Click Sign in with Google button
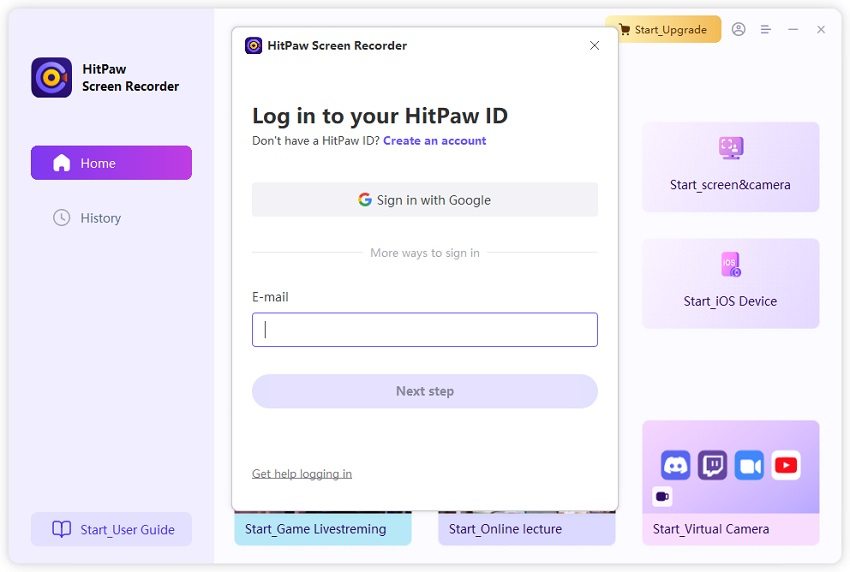This screenshot has width=850, height=572. (425, 200)
